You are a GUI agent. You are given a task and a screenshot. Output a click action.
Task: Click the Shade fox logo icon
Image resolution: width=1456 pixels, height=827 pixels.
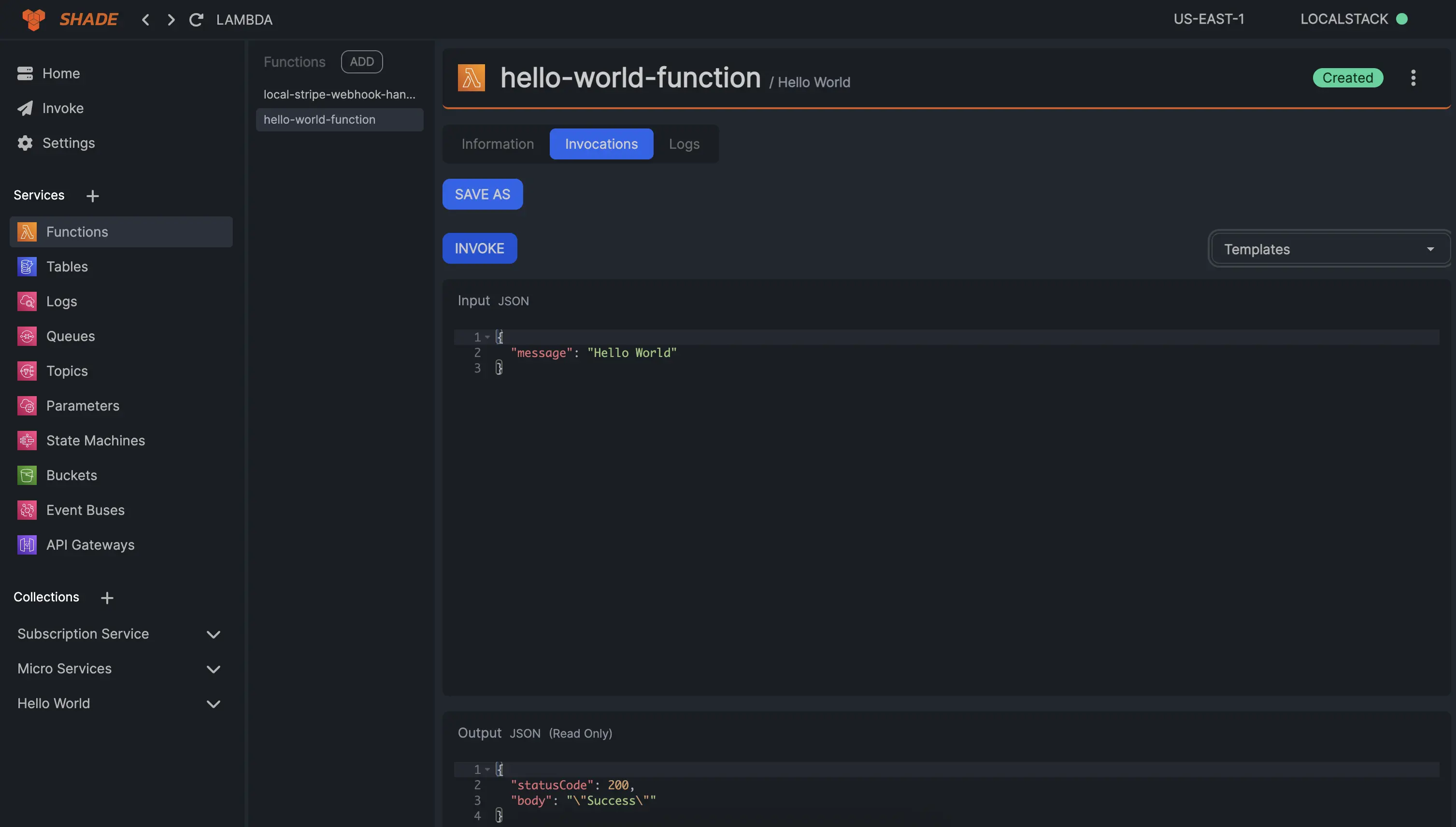[x=33, y=19]
